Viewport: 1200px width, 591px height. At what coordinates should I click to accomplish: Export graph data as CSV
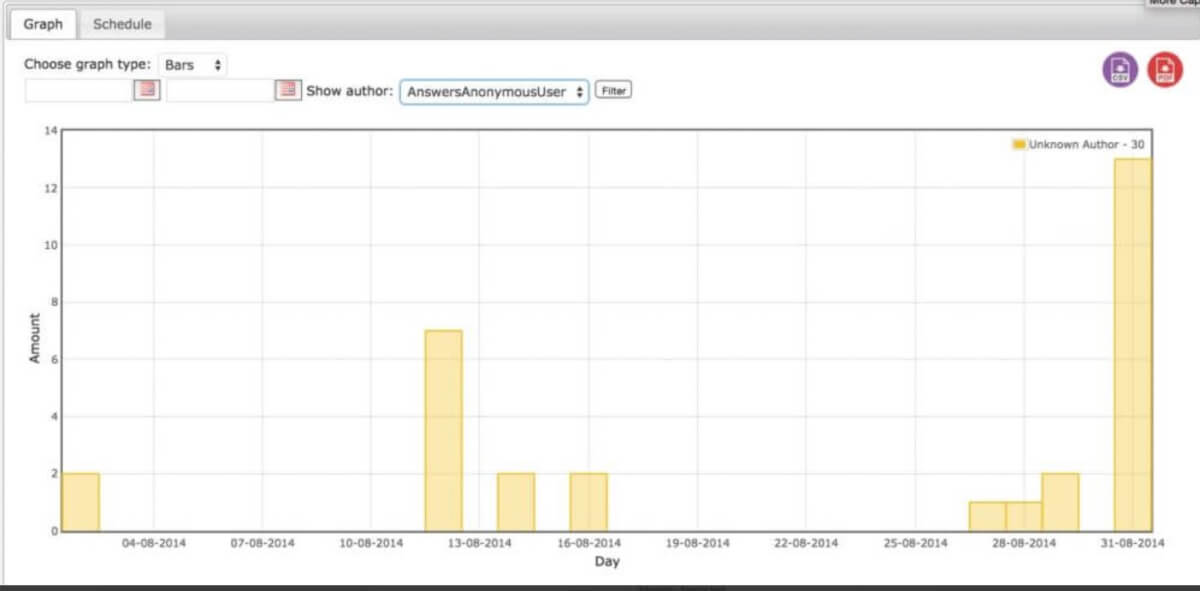pos(1120,70)
